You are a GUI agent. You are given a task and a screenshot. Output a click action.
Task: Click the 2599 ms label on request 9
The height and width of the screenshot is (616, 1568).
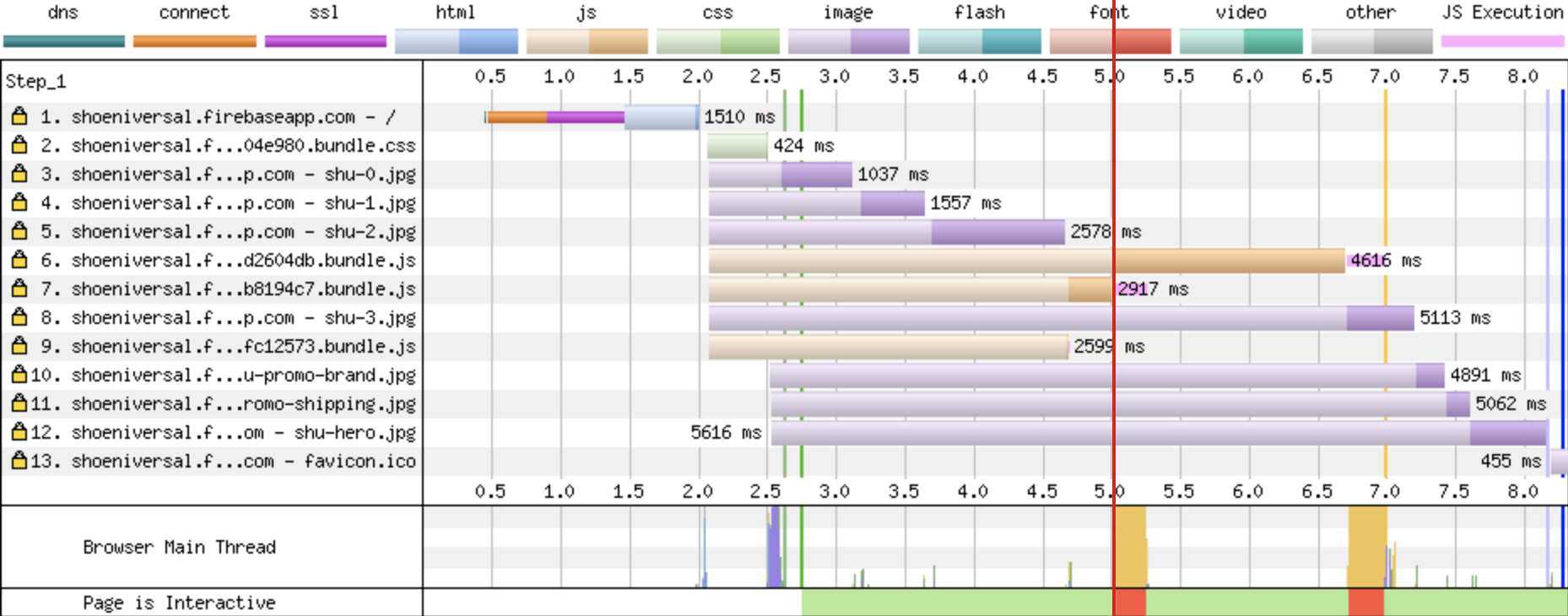1109,346
